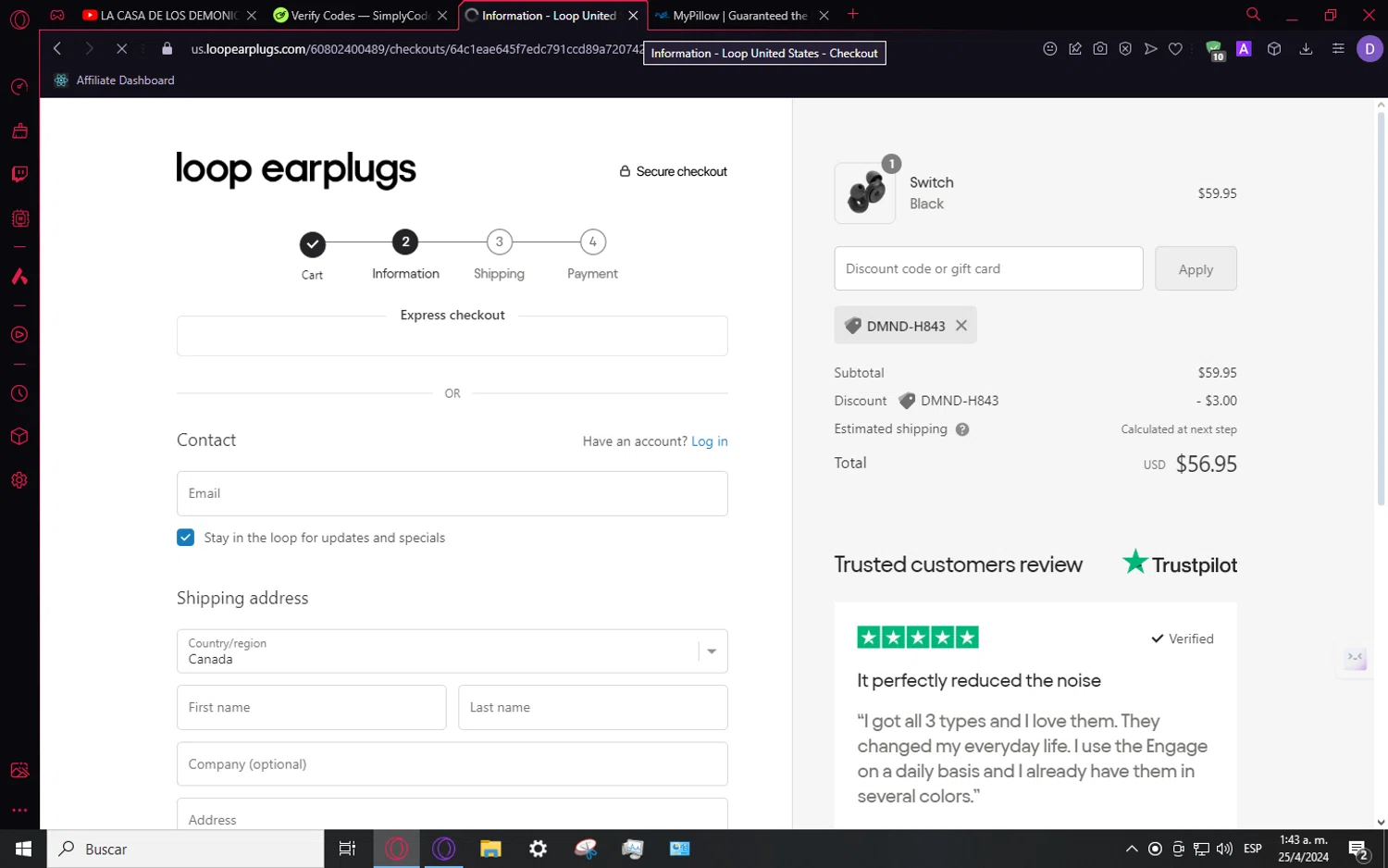Screen dimensions: 1388x868
Task: Toggle Stay in the loop checkbox
Action: click(x=186, y=538)
